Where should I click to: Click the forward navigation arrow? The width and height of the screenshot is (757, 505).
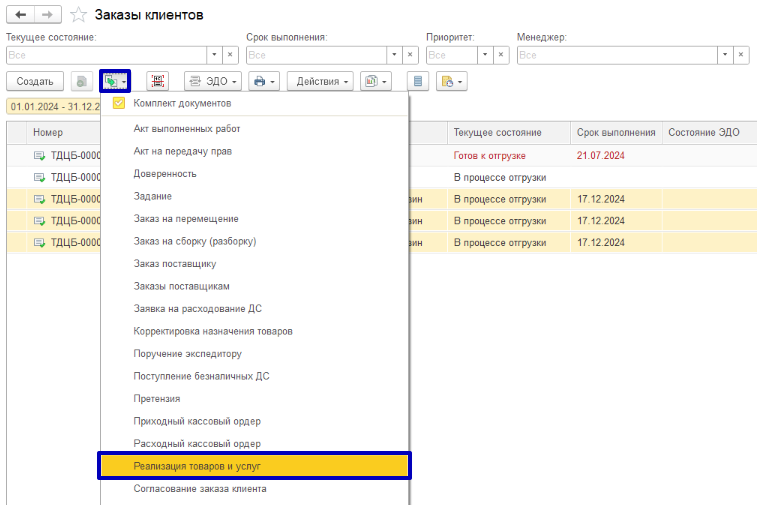46,15
